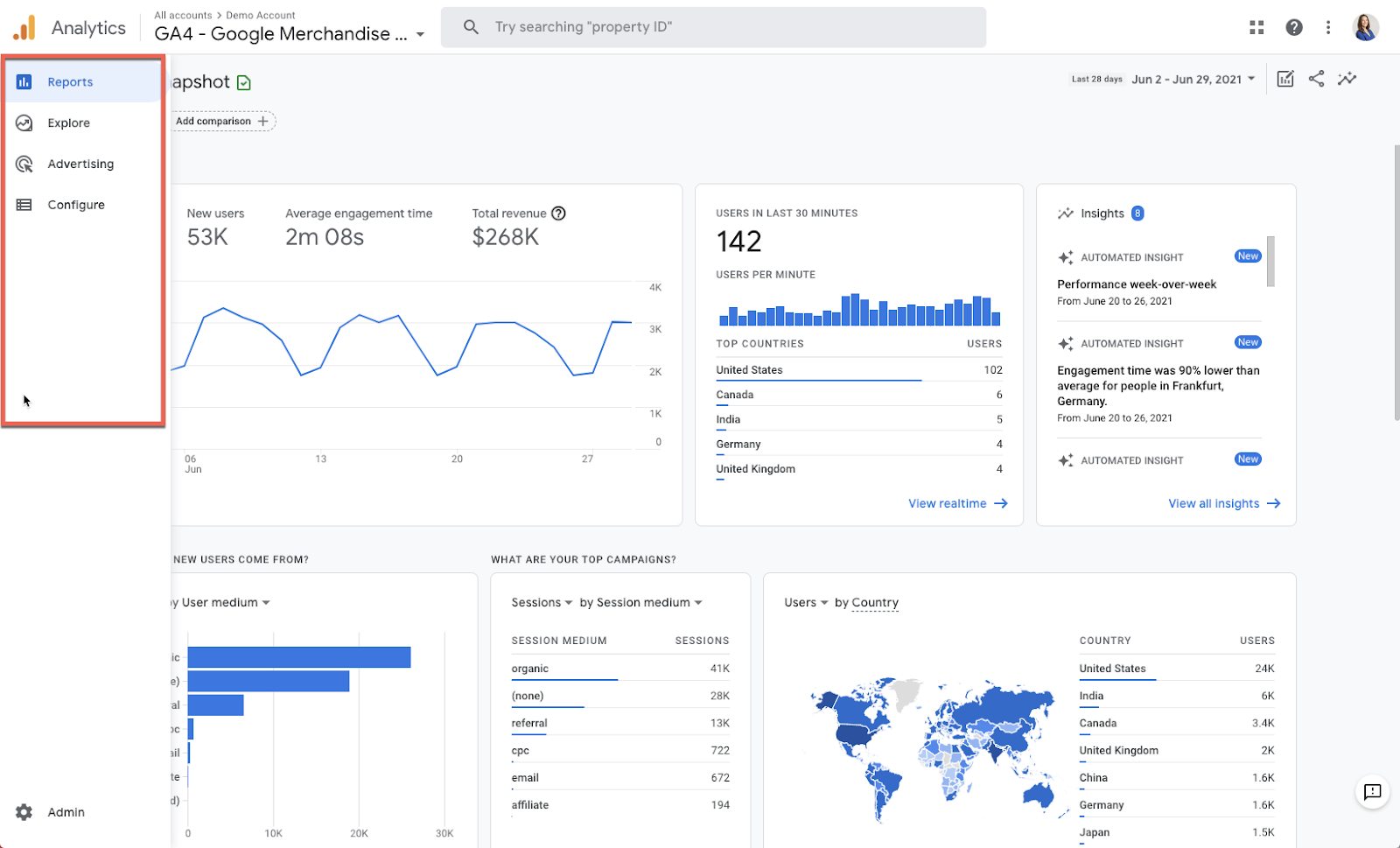Click the email session medium row
The height and width of the screenshot is (848, 1400).
tap(620, 777)
